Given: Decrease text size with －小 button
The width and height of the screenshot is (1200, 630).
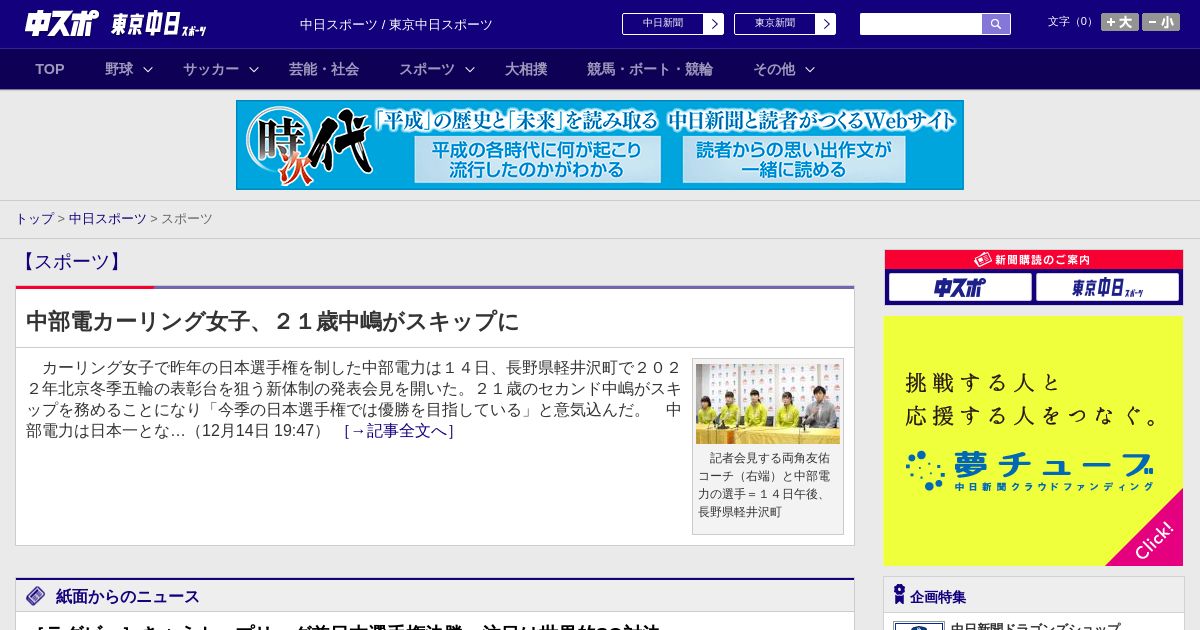Looking at the screenshot, I should [1161, 22].
